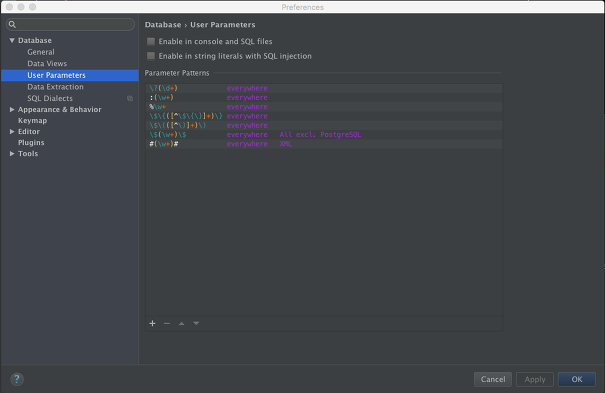Toggle Enable in string literals with SQL injection

(151, 56)
